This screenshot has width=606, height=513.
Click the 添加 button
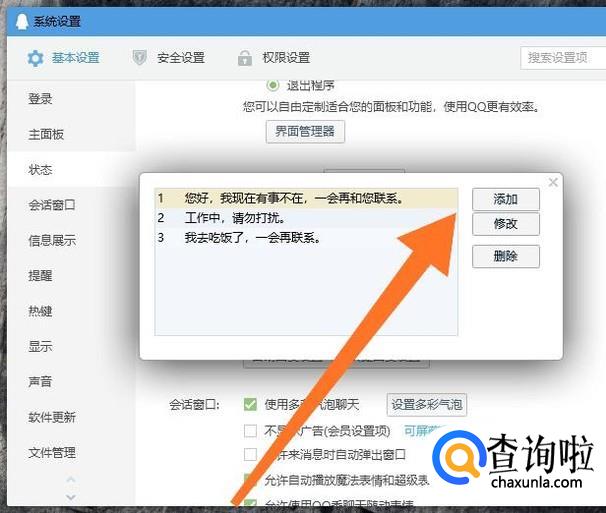[506, 199]
